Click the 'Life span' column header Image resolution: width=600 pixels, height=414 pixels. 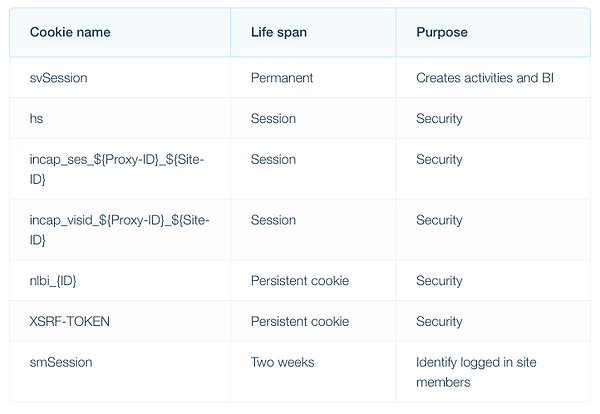click(279, 32)
